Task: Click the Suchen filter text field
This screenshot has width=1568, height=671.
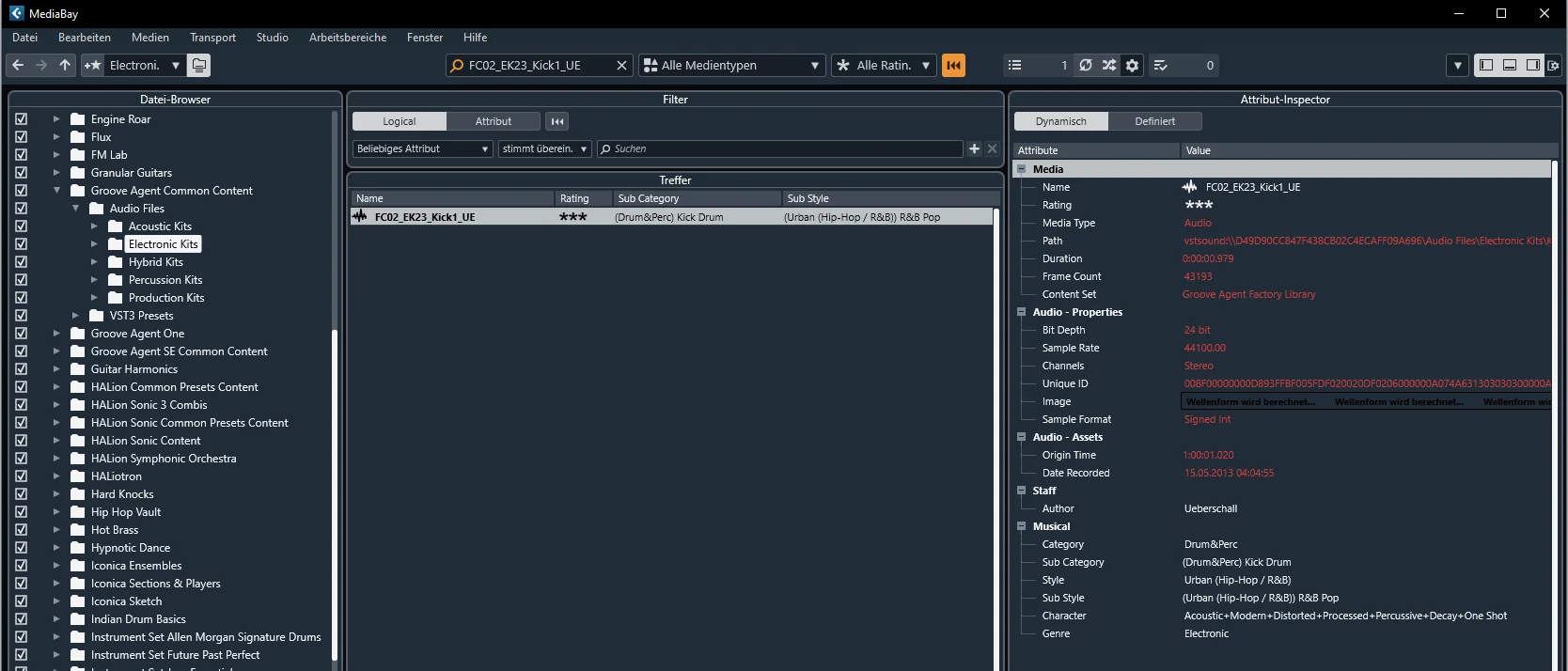Action: (780, 148)
